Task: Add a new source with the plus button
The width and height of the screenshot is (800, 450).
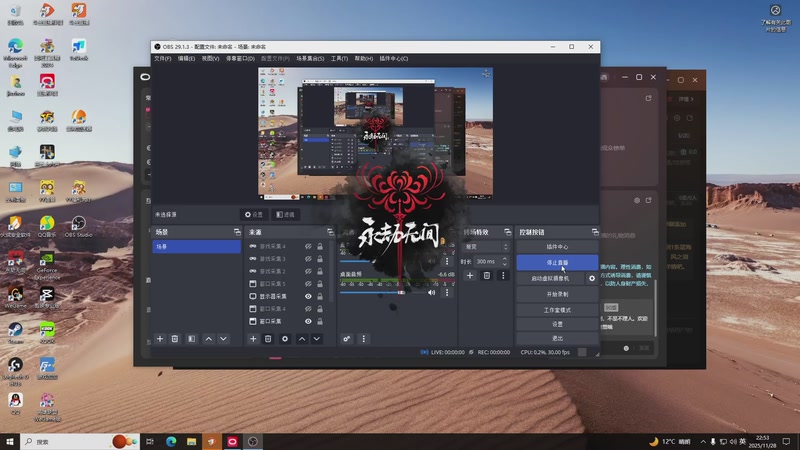Action: (x=253, y=339)
